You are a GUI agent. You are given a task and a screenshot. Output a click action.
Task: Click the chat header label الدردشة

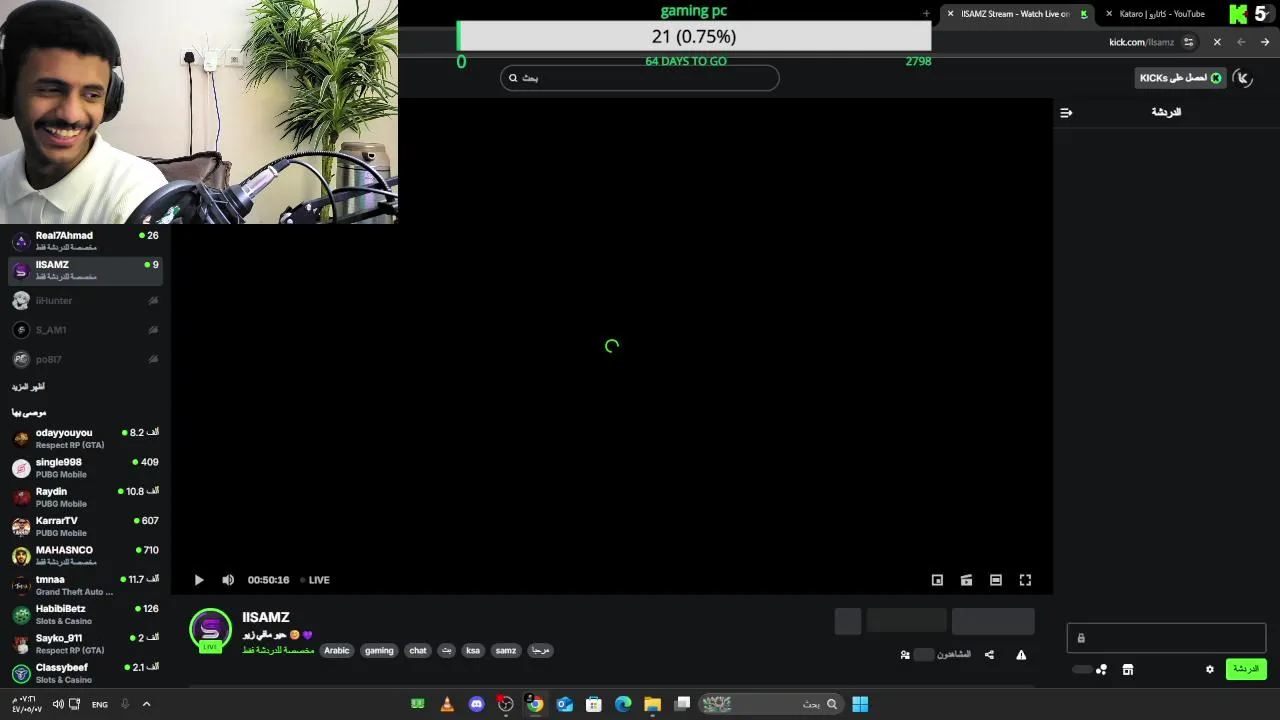(1166, 112)
